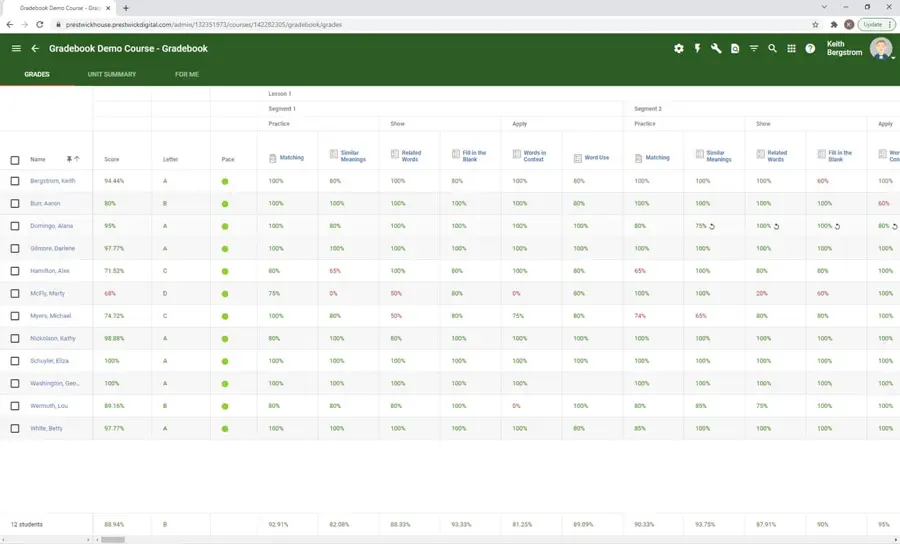Click the back arrow beside course title
This screenshot has width=900, height=544.
(35, 48)
